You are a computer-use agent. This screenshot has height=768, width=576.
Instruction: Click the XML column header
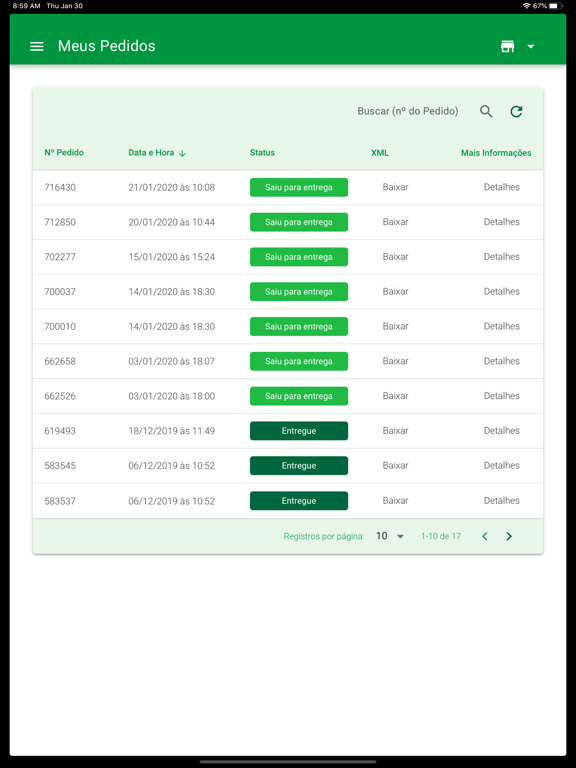pos(380,153)
